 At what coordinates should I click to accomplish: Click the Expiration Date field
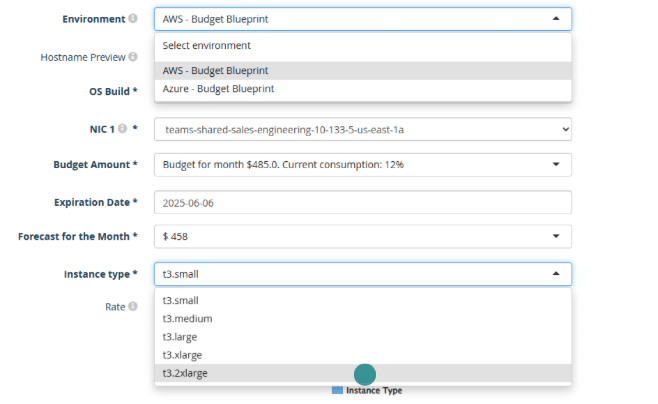tap(363, 203)
